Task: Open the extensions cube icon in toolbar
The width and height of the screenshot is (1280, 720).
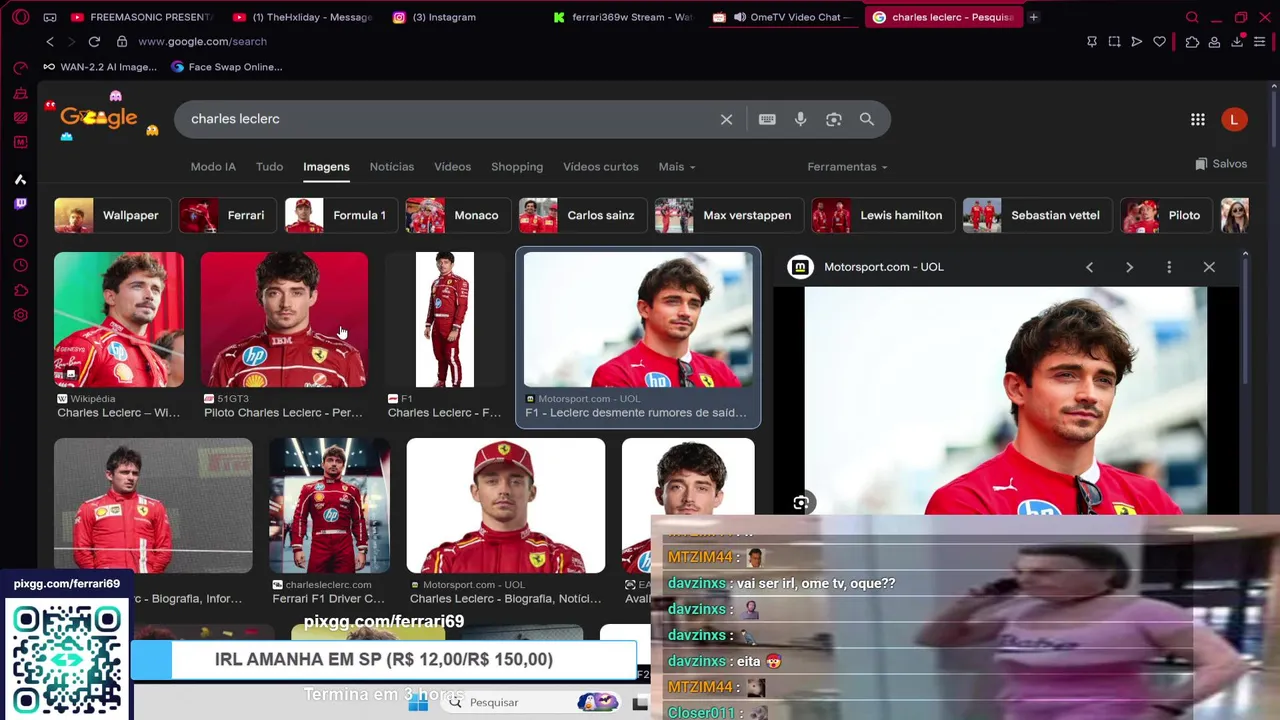Action: [x=1192, y=41]
